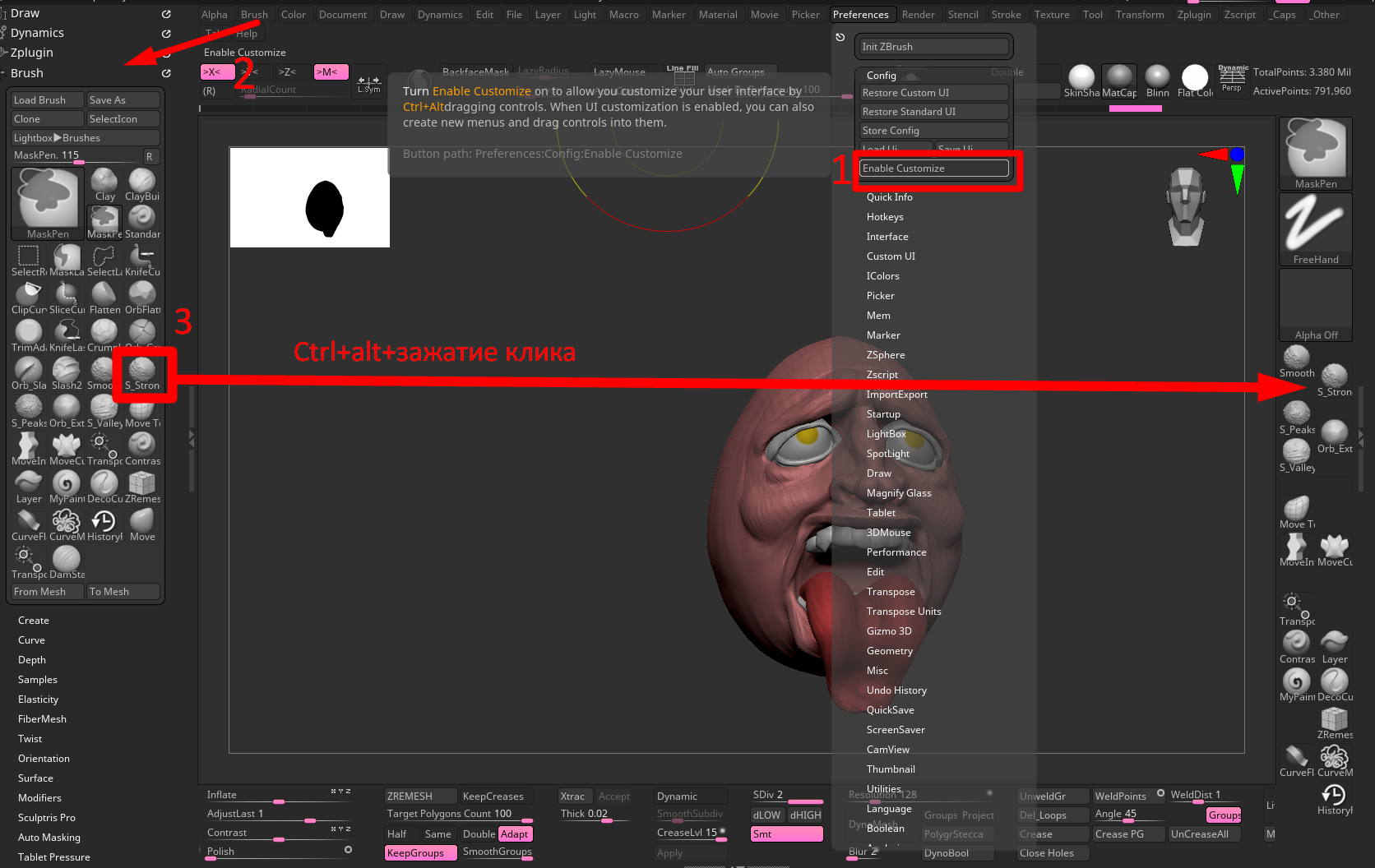
Task: Open the Alpha Off selector
Action: [1316, 305]
